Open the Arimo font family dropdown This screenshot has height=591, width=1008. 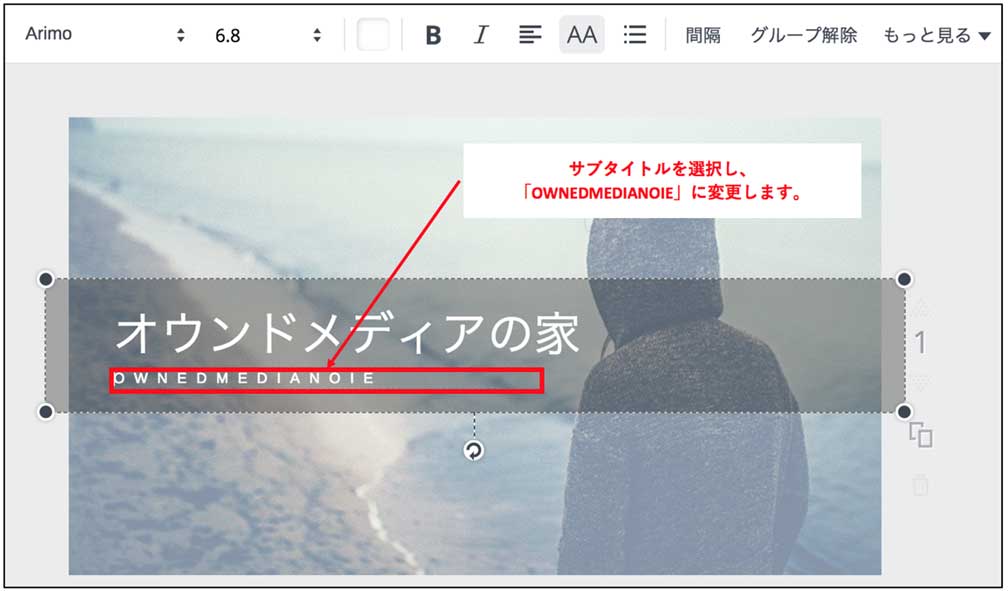pyautogui.click(x=105, y=34)
